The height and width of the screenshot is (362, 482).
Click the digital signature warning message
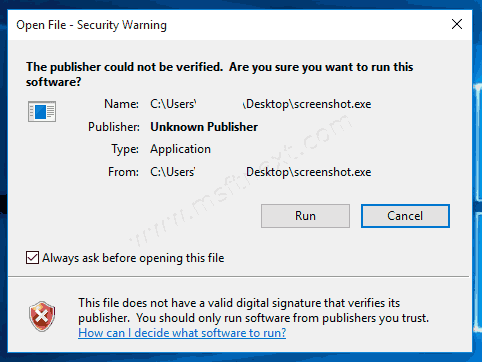click(253, 310)
